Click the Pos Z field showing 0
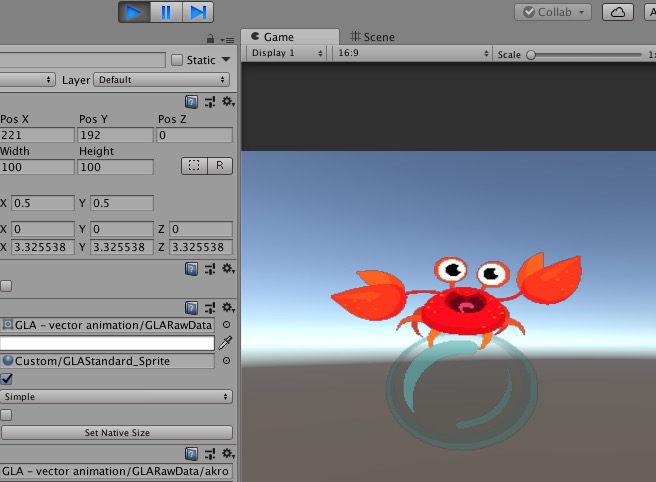Image resolution: width=656 pixels, height=482 pixels. [195, 135]
